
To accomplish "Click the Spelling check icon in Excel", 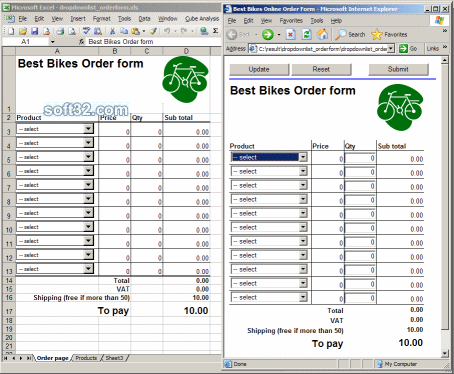I will coord(86,31).
